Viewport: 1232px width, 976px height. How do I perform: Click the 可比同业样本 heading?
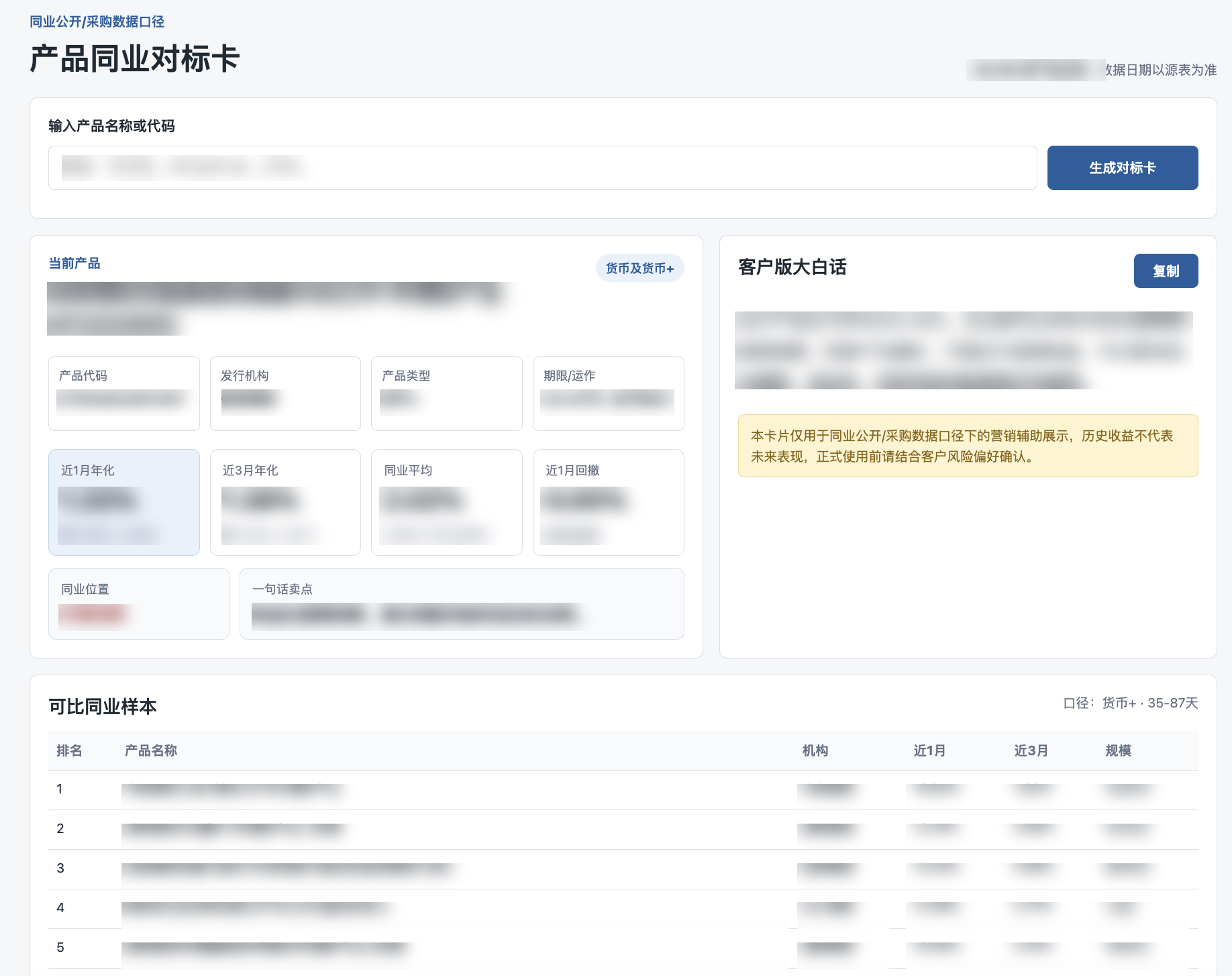tap(103, 706)
